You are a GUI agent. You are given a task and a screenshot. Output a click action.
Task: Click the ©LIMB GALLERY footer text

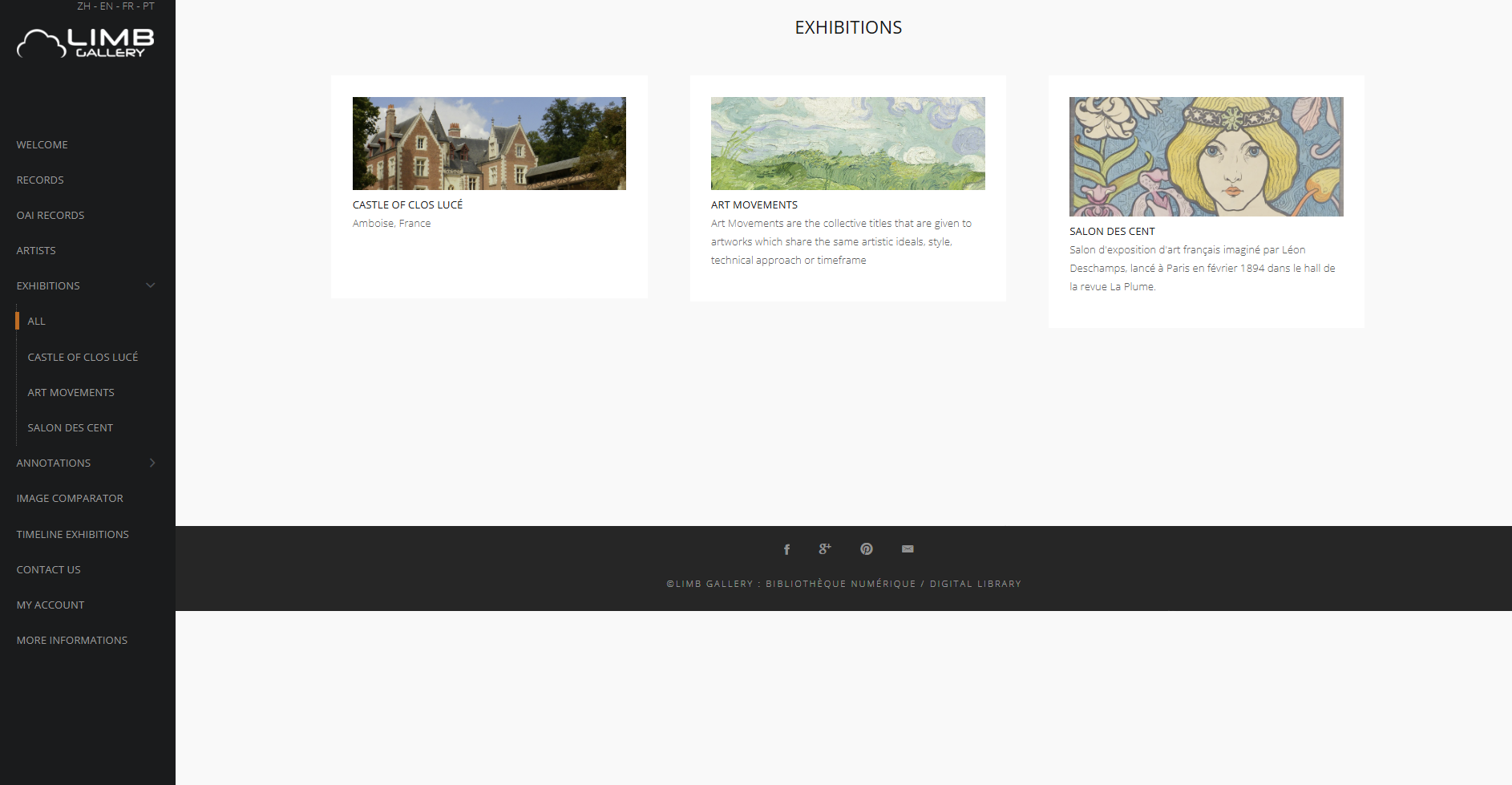710,584
